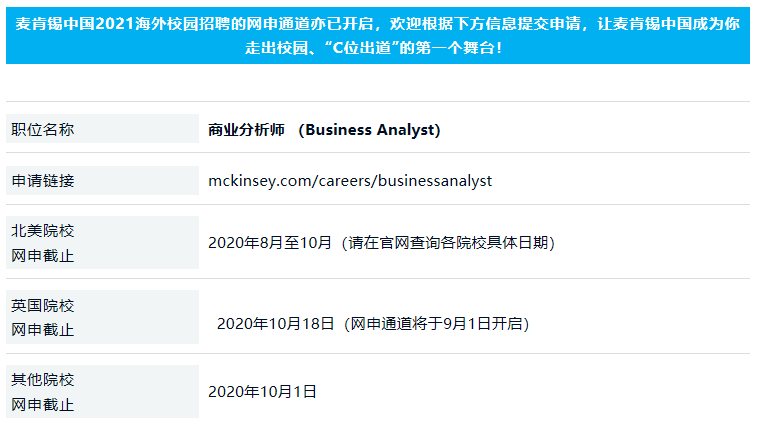758x435 pixels.
Task: Click the text 请在官网查询各院校具体日期
Action: [x=448, y=243]
